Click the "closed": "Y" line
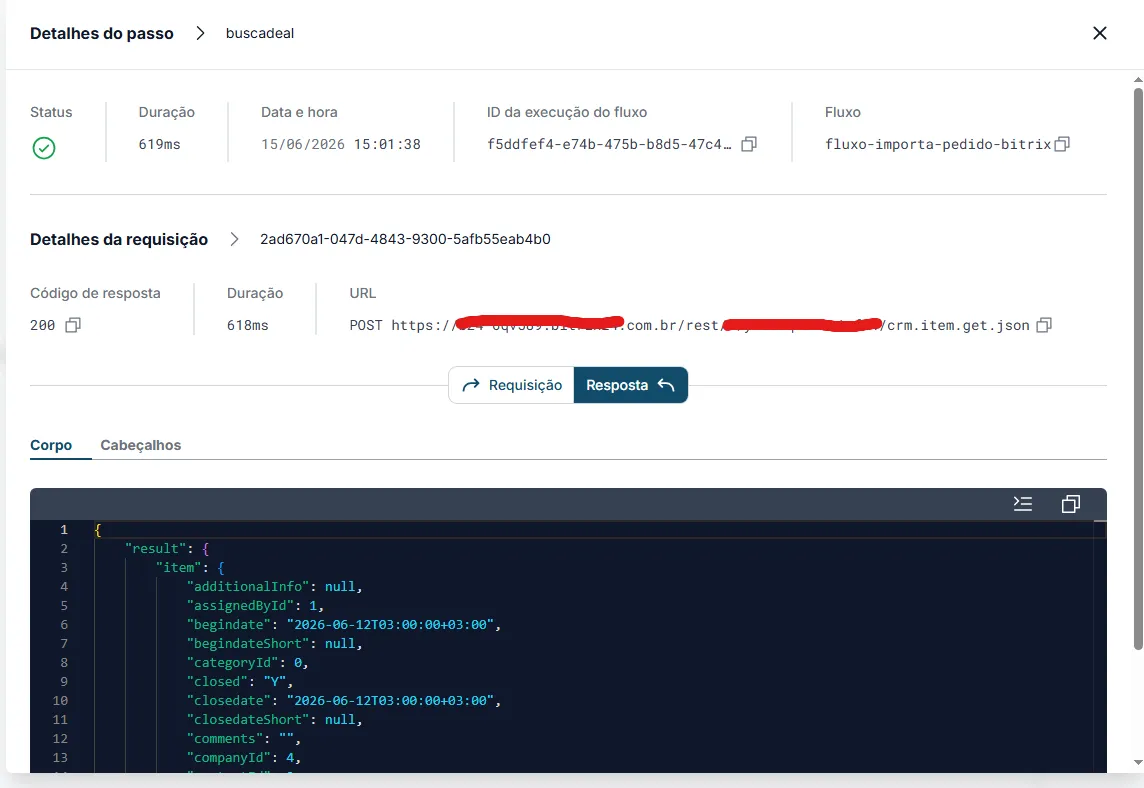The height and width of the screenshot is (788, 1144). click(x=240, y=681)
